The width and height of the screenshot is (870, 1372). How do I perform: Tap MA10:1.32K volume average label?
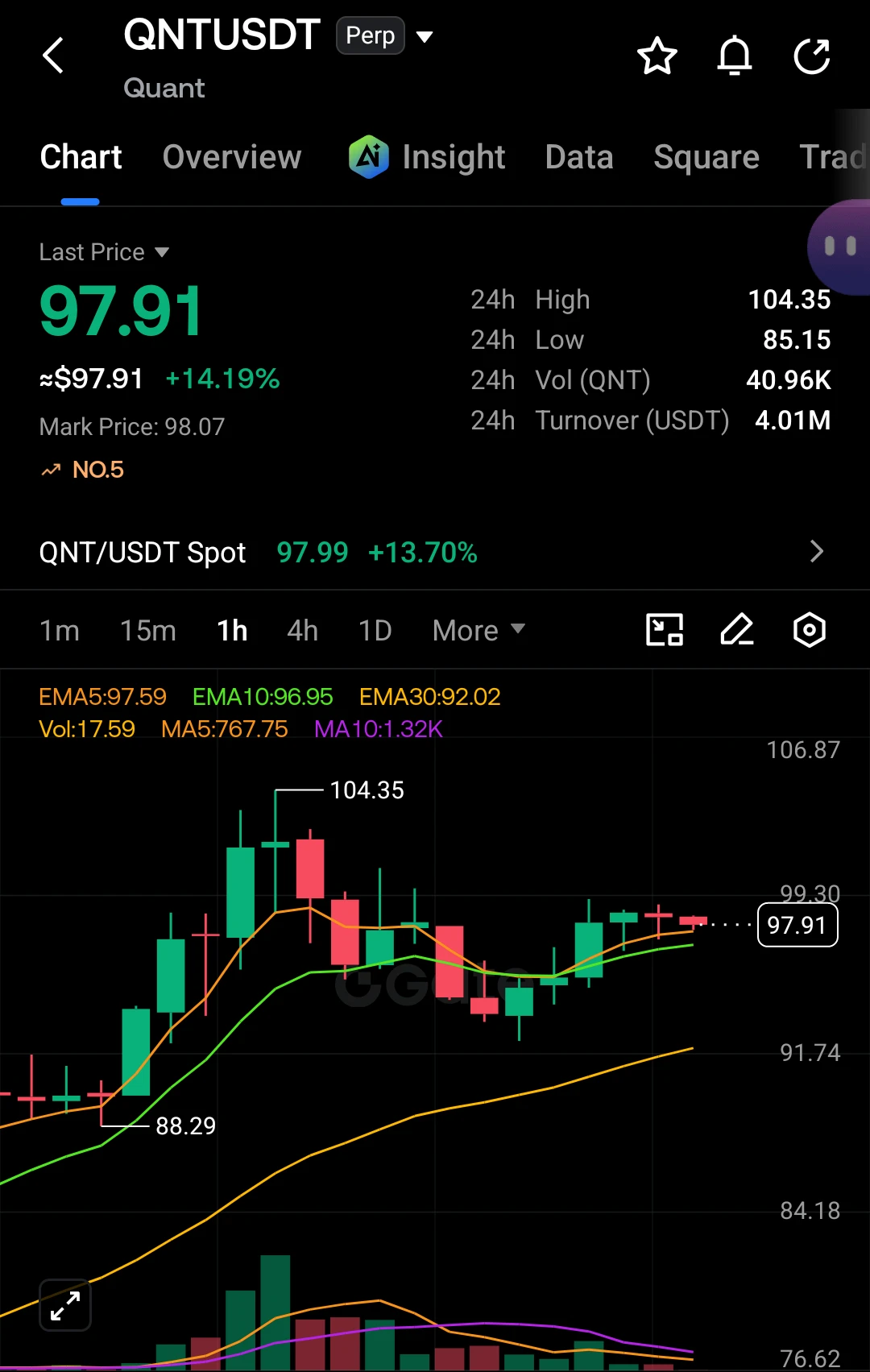(x=379, y=729)
